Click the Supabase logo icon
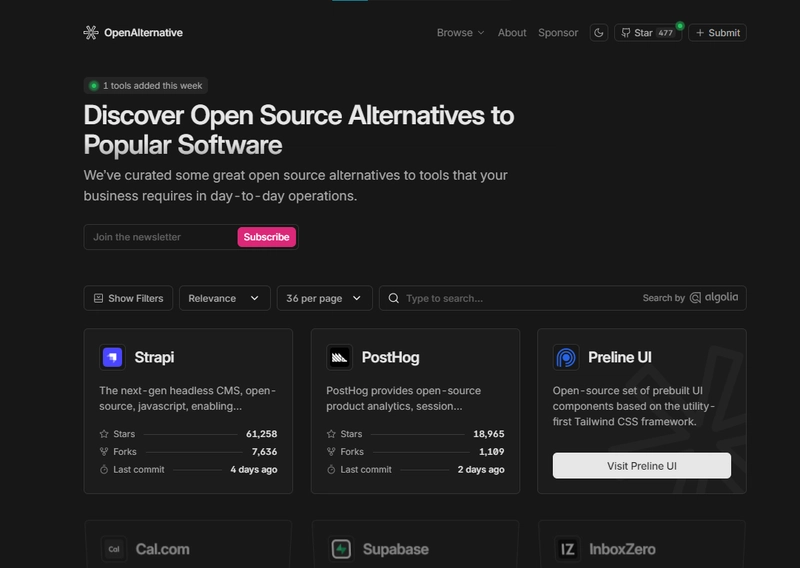 point(341,549)
